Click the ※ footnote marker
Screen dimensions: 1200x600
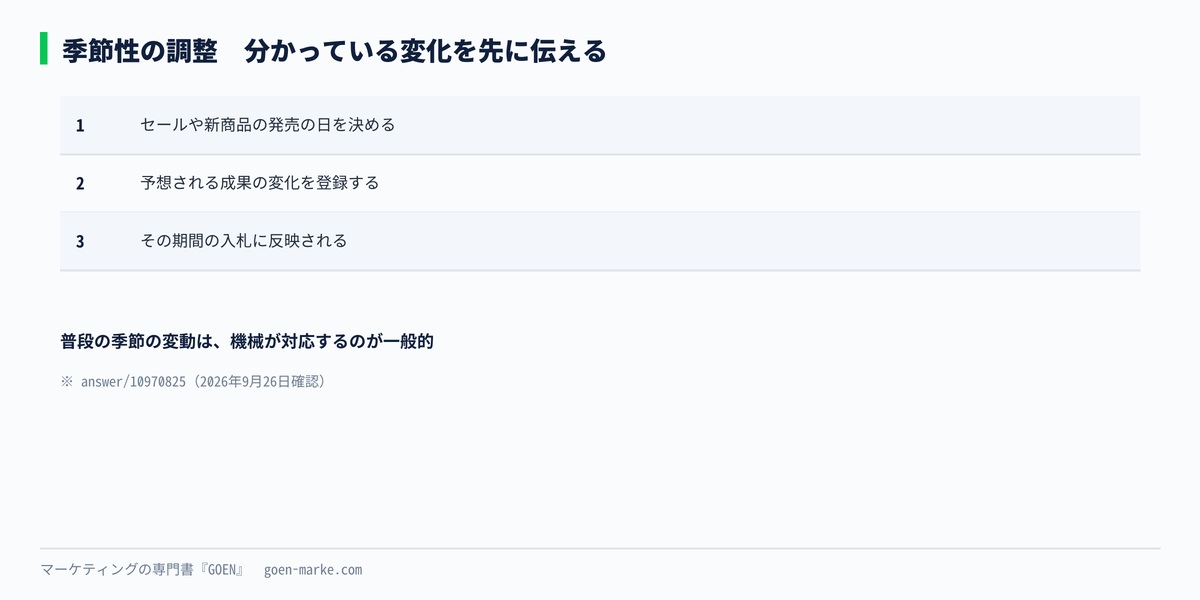pyautogui.click(x=68, y=382)
